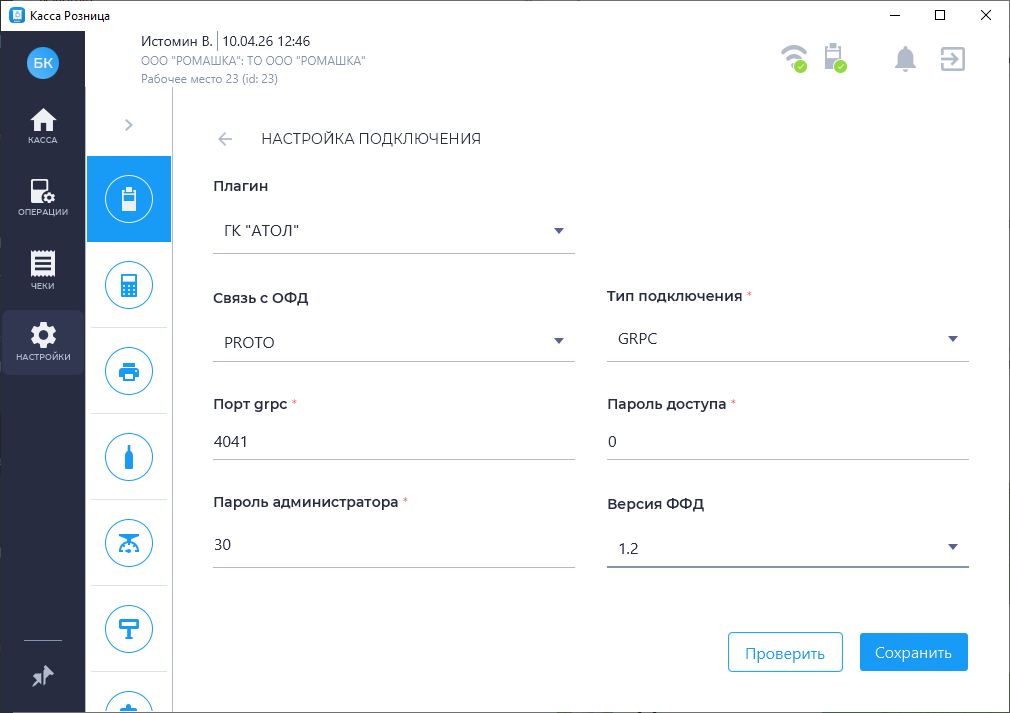Select the scales device settings icon
Viewport: 1010px width, 713px height.
tap(129, 543)
